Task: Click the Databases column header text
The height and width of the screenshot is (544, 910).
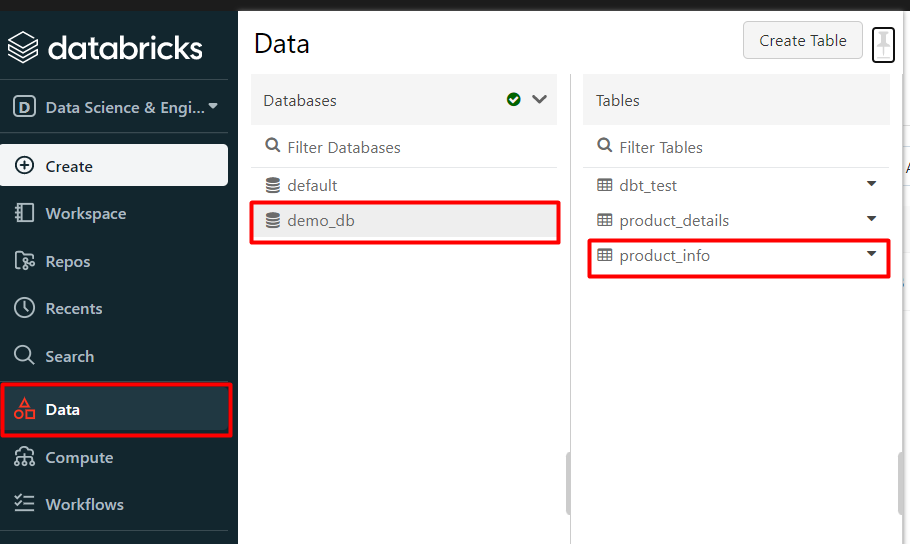Action: coord(299,100)
